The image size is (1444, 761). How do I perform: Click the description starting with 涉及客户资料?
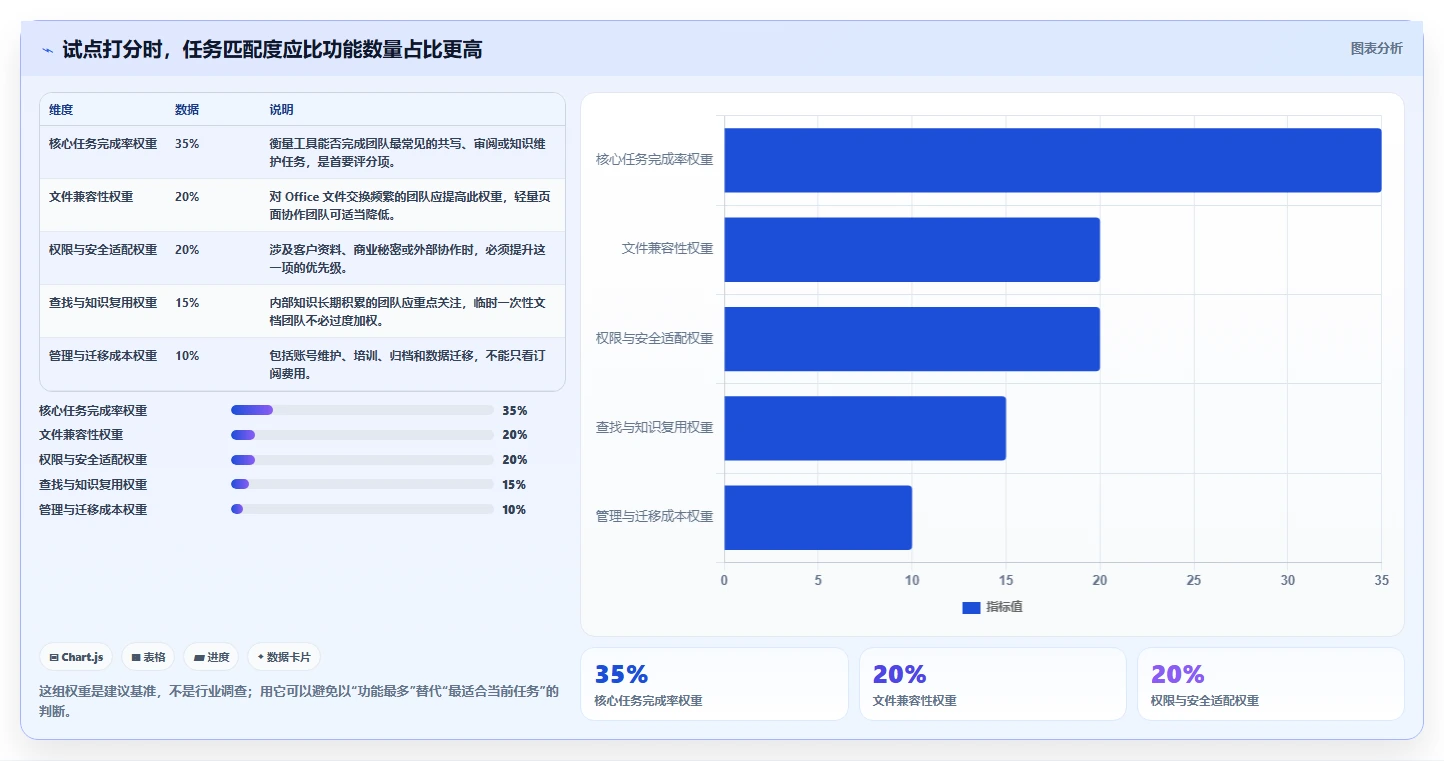tap(408, 258)
